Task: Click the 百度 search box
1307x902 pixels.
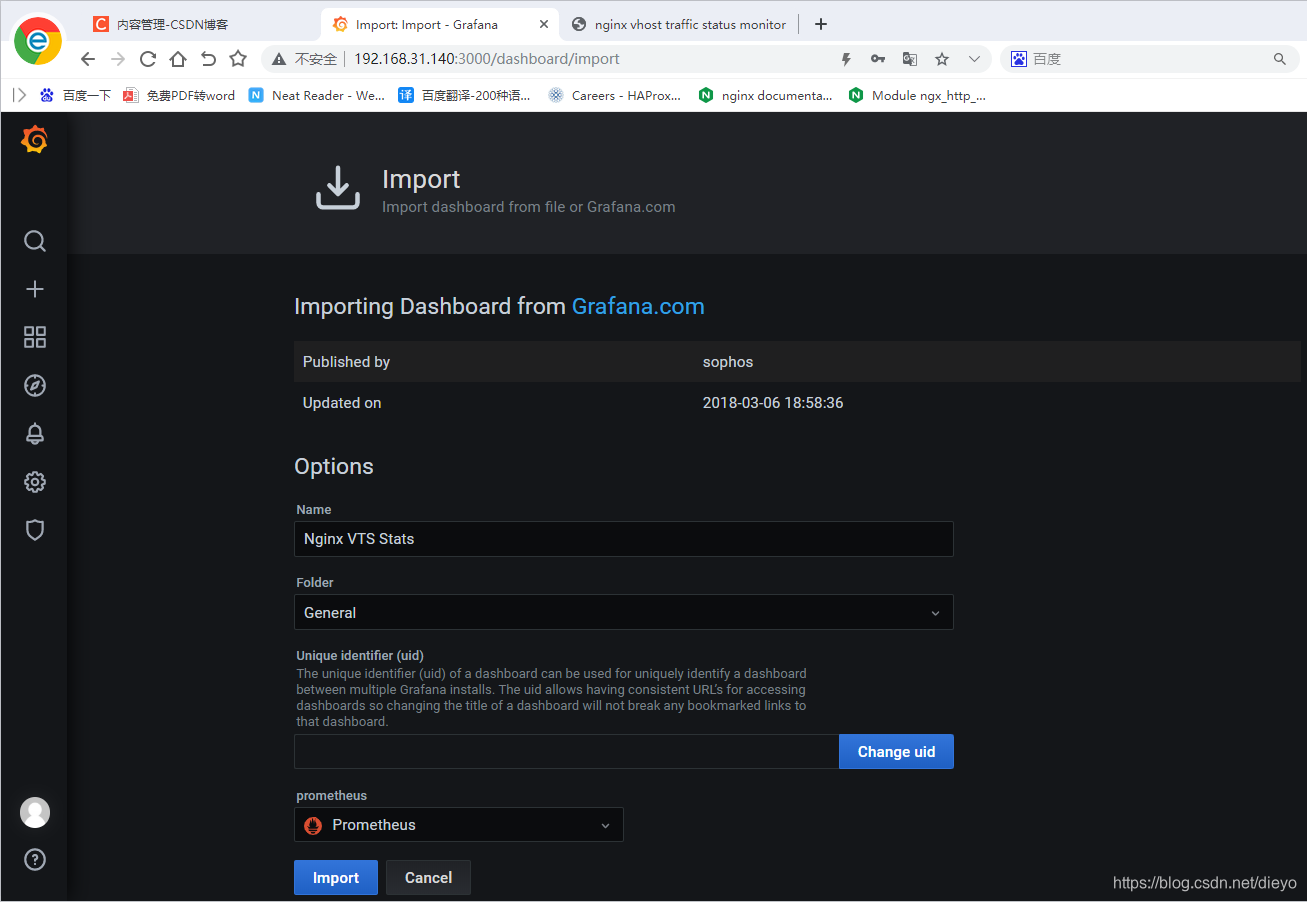Action: click(x=1150, y=59)
